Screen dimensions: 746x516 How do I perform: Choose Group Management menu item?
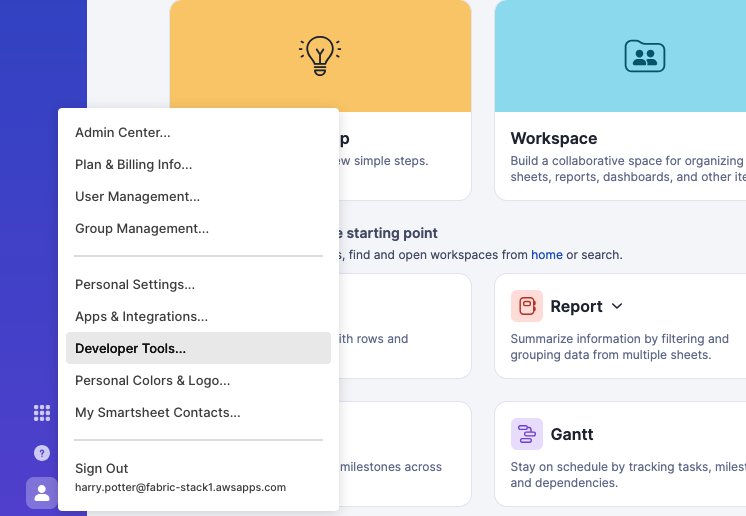(x=198, y=228)
